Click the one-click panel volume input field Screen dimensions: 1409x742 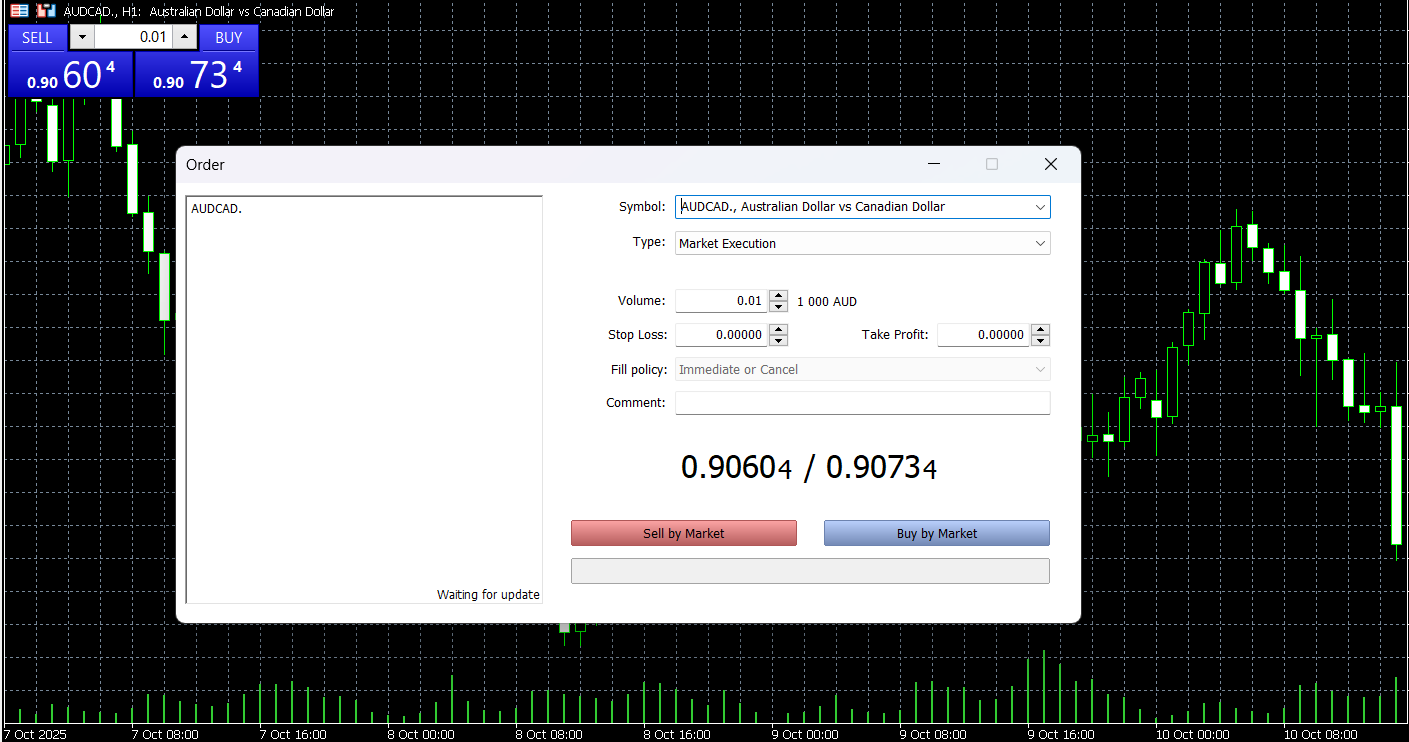click(133, 37)
